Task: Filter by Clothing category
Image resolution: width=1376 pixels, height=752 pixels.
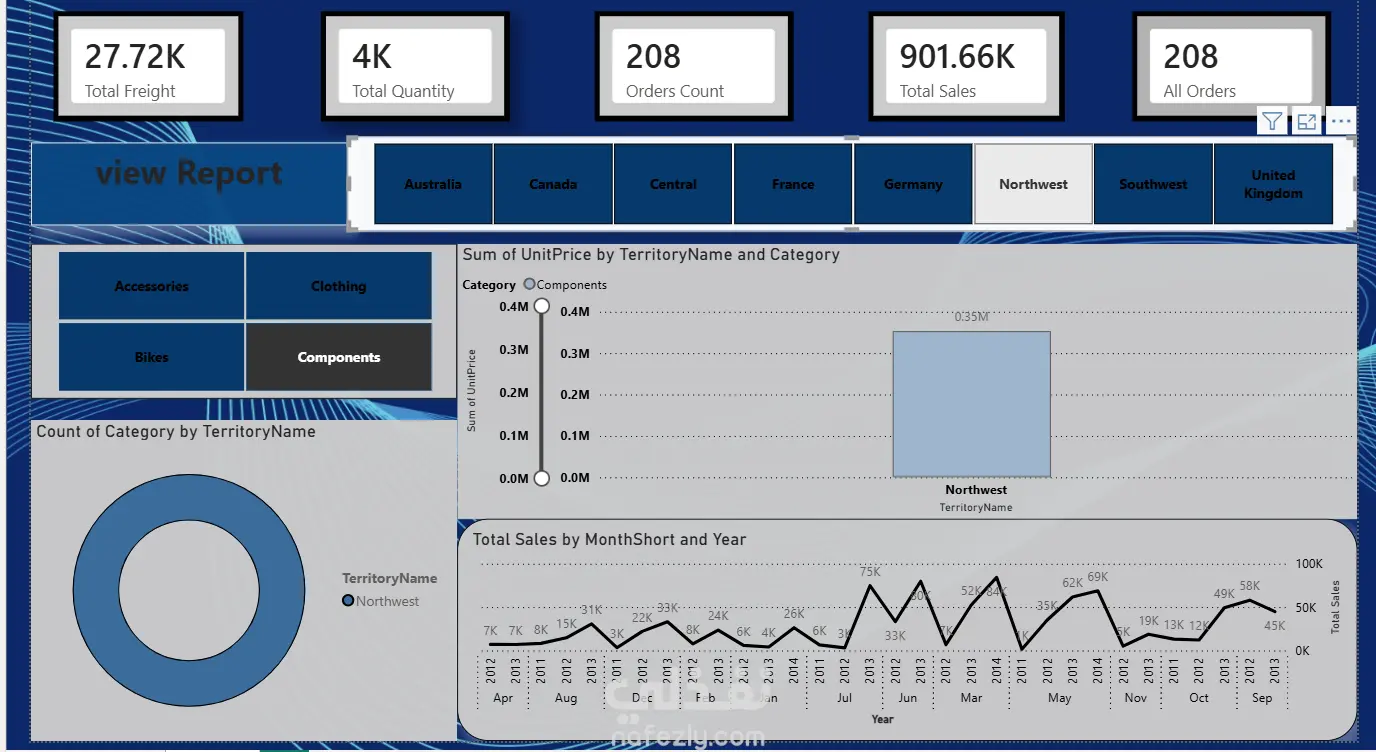Action: pos(339,286)
